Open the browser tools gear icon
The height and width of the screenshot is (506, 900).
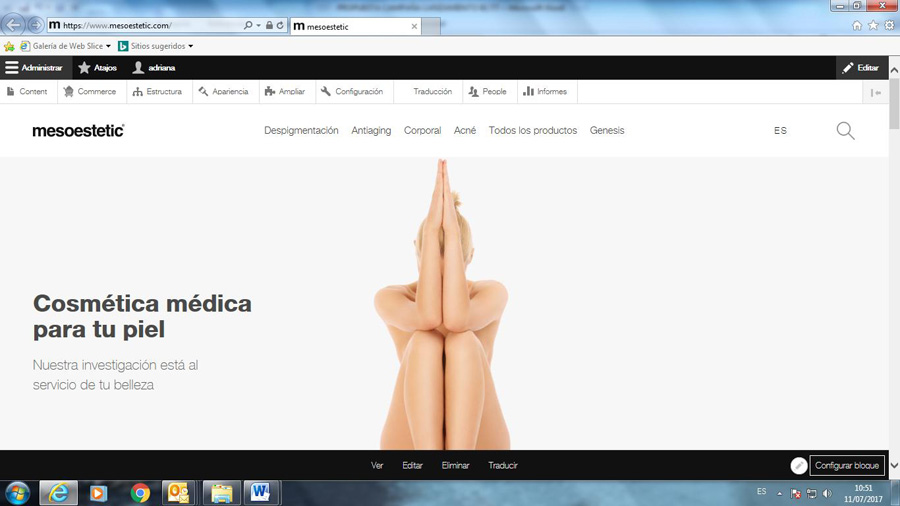889,26
